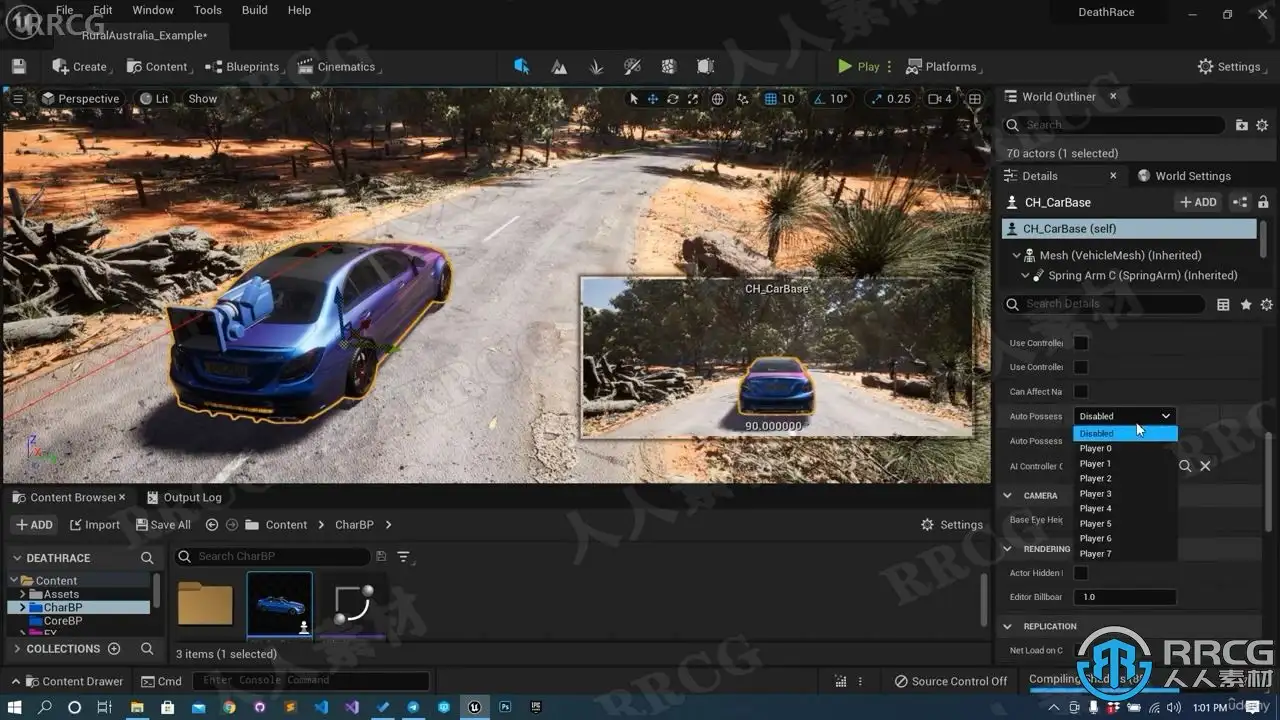Toggle Actor Hidden checkbox
1280x720 pixels.
1081,573
